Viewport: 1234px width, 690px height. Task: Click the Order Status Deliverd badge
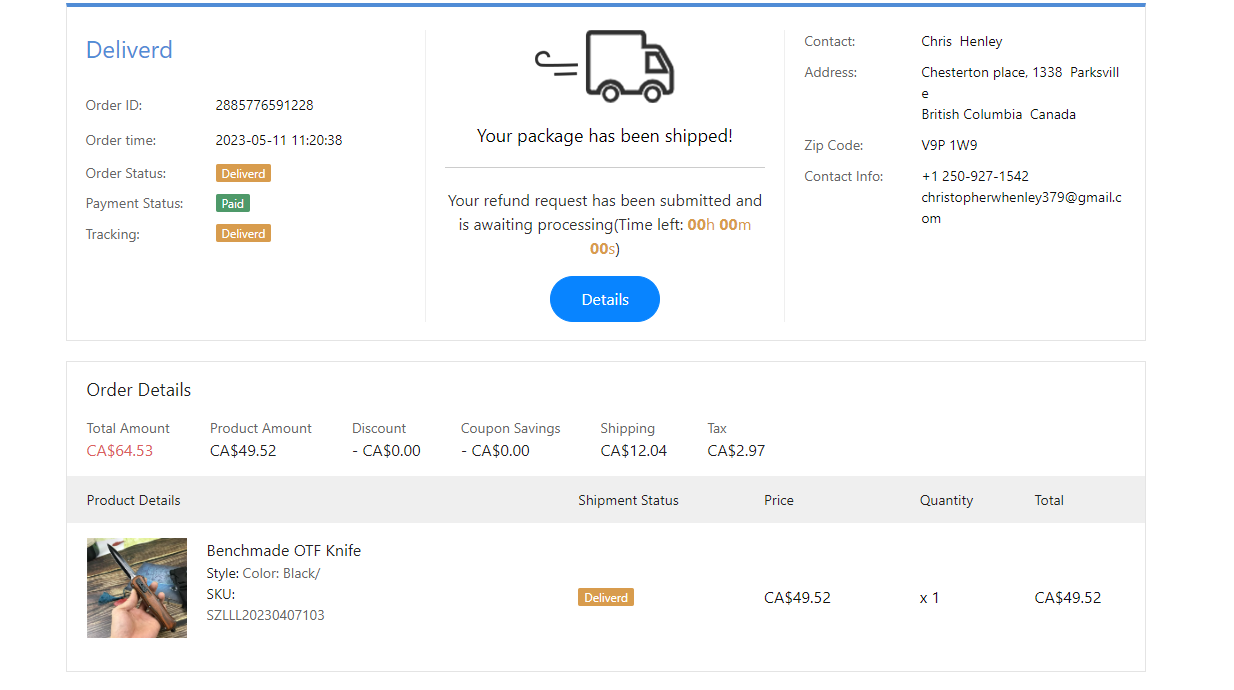(243, 173)
